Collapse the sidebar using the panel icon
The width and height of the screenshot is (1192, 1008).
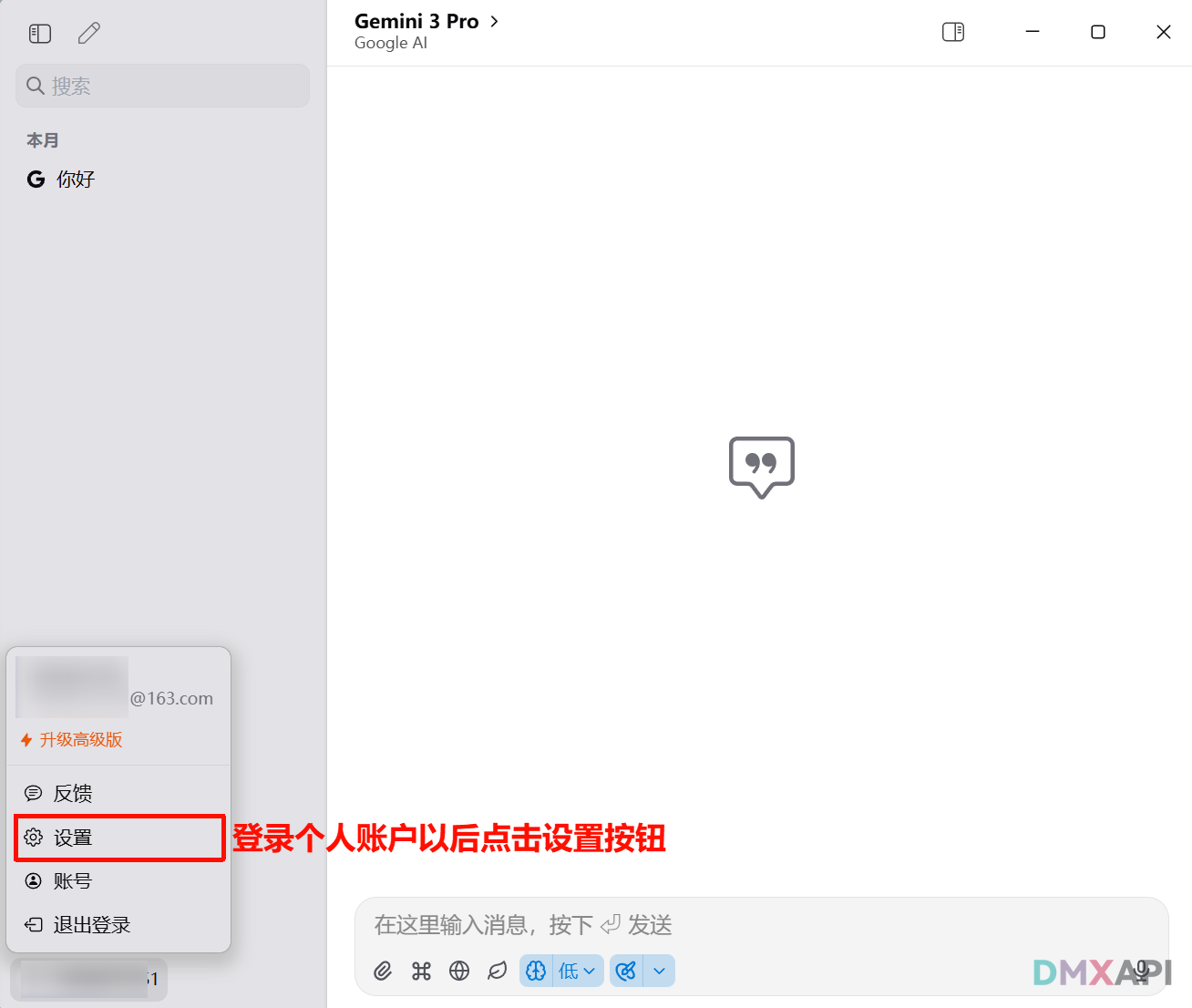coord(39,33)
